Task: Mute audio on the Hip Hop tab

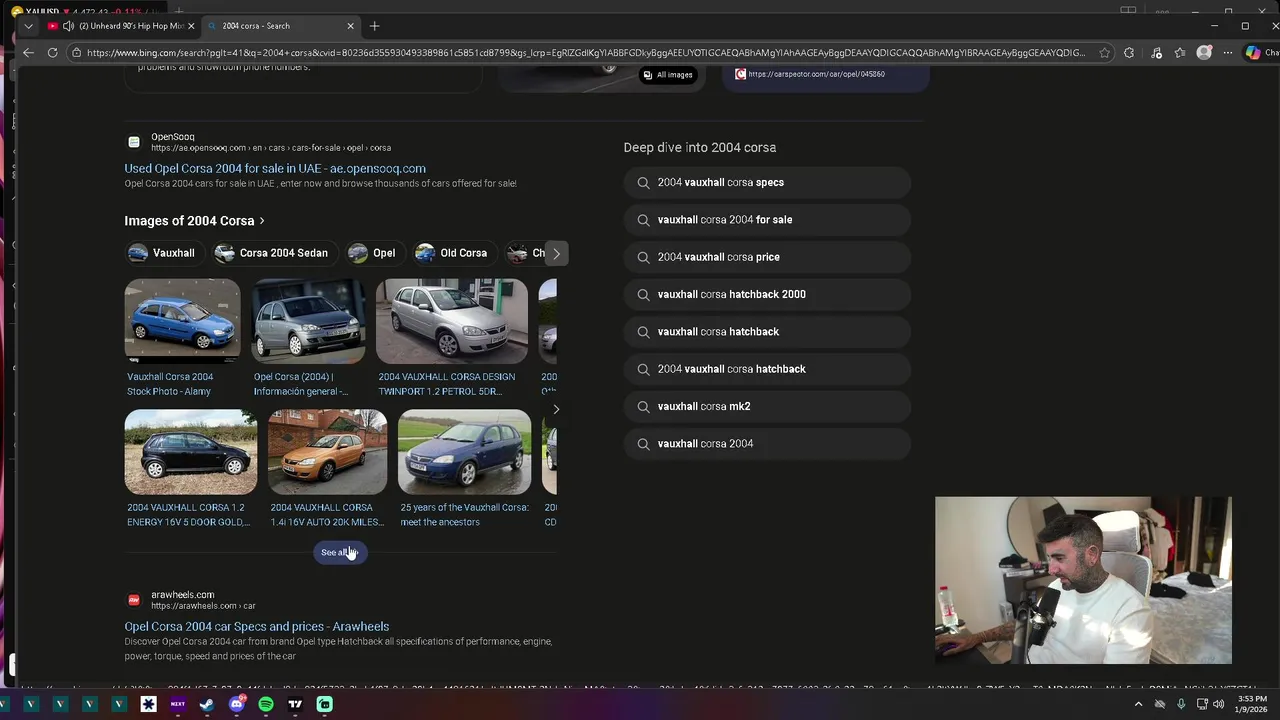Action: pyautogui.click(x=67, y=26)
